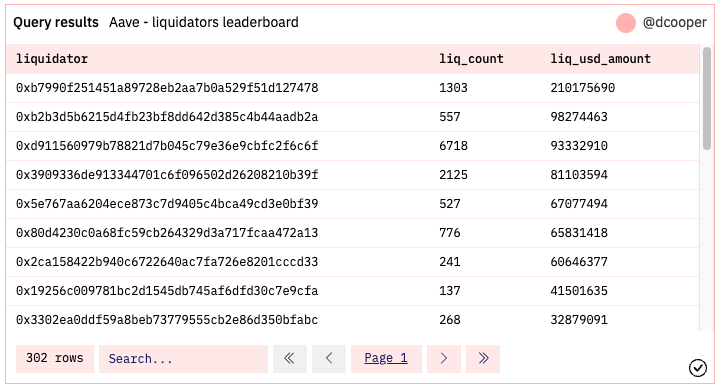The width and height of the screenshot is (722, 388).
Task: Sort by the liquidator column header
Action: [x=52, y=59]
